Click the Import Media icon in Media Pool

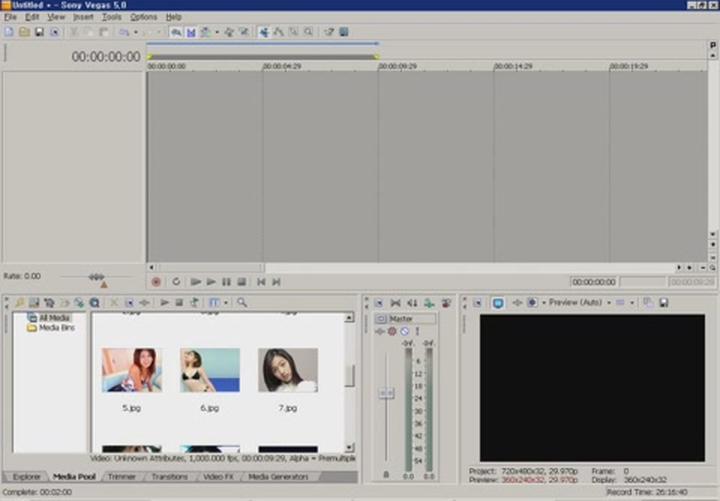[34, 303]
